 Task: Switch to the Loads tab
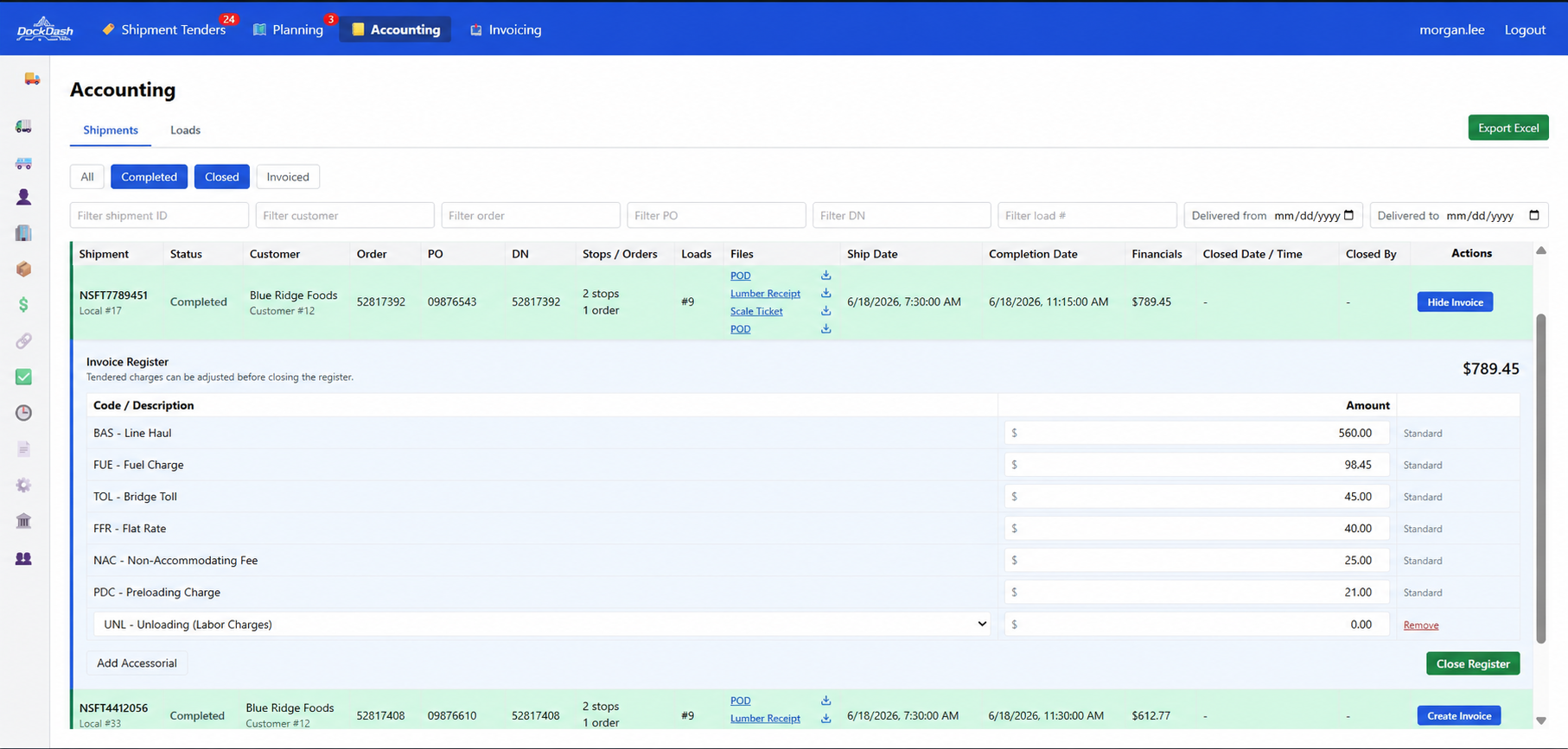click(x=185, y=130)
